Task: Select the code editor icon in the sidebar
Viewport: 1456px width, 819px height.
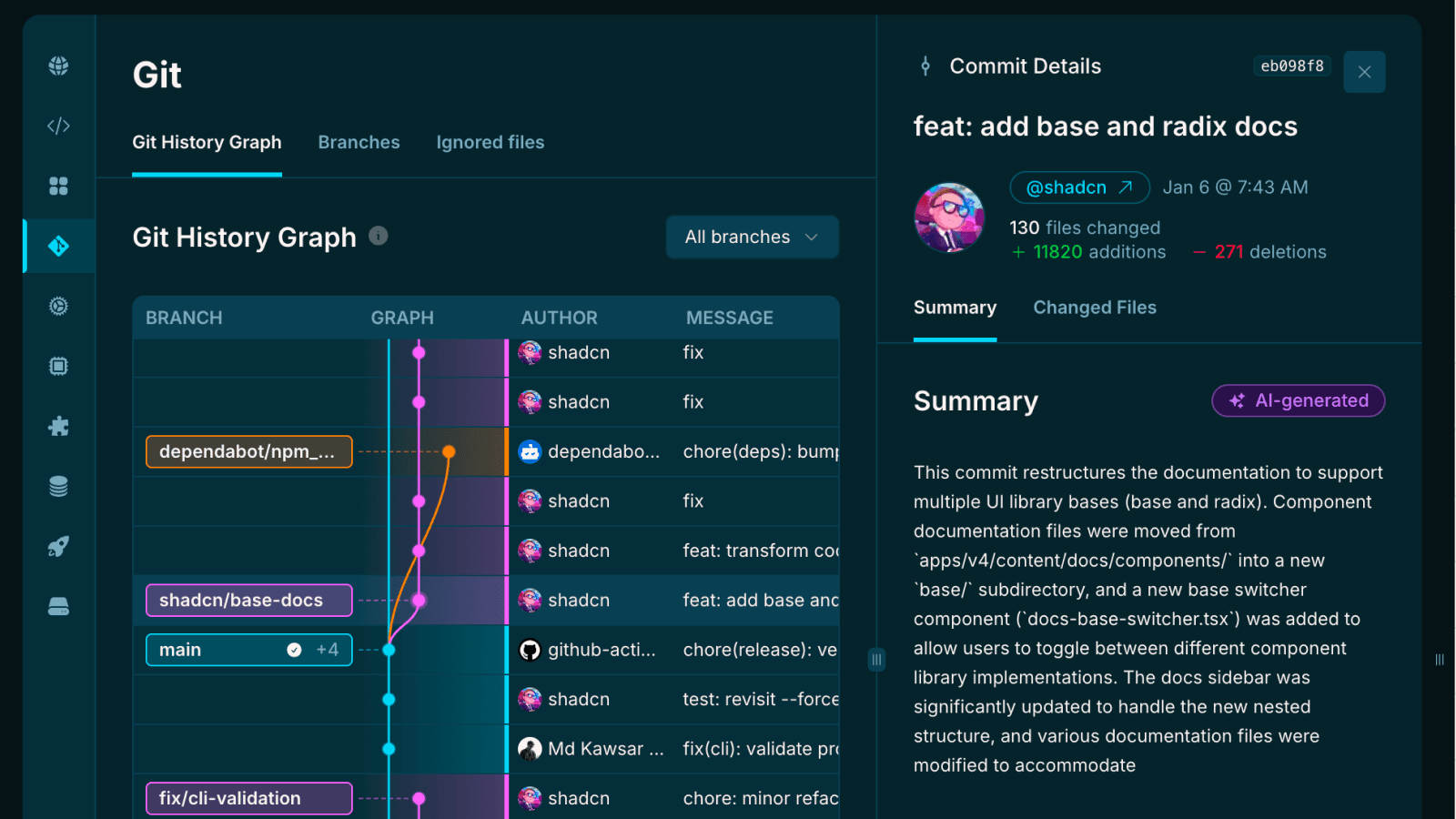Action: 58,126
